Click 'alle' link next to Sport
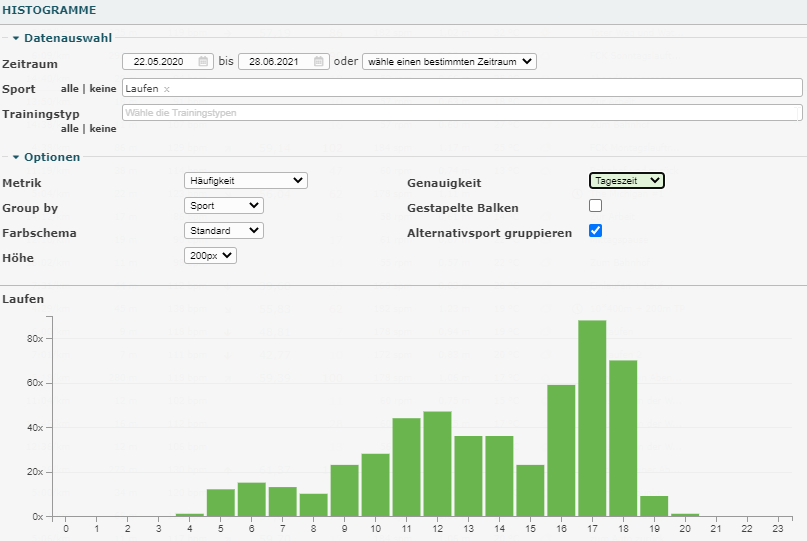 coord(69,89)
